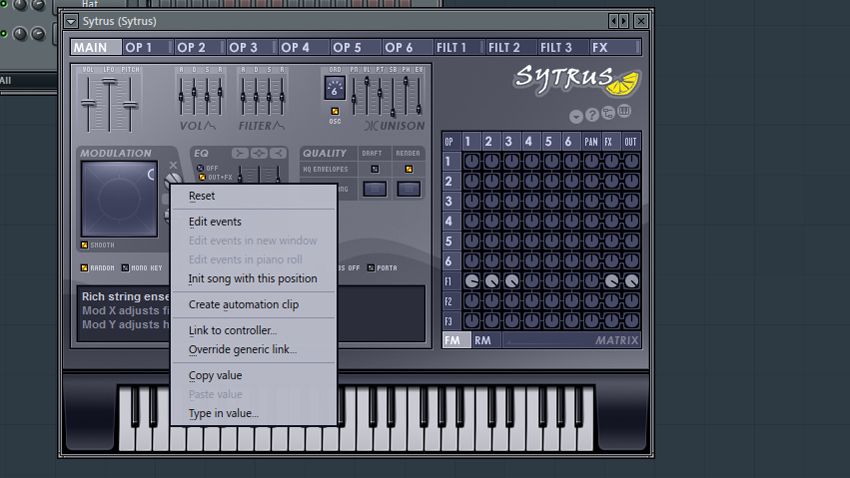Image resolution: width=850 pixels, height=478 pixels.
Task: Click the F1 to operator 1 matrix knob
Action: tap(472, 281)
